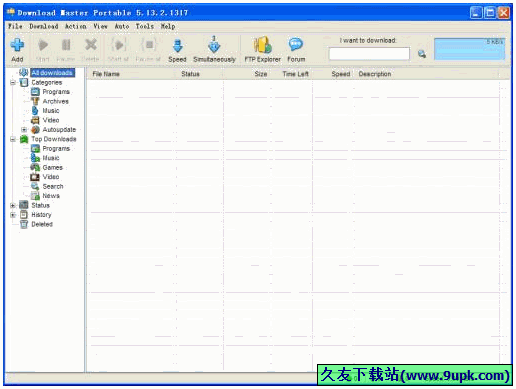Collapse the Top Downloads branch
This screenshot has height=389, width=516.
point(13,139)
